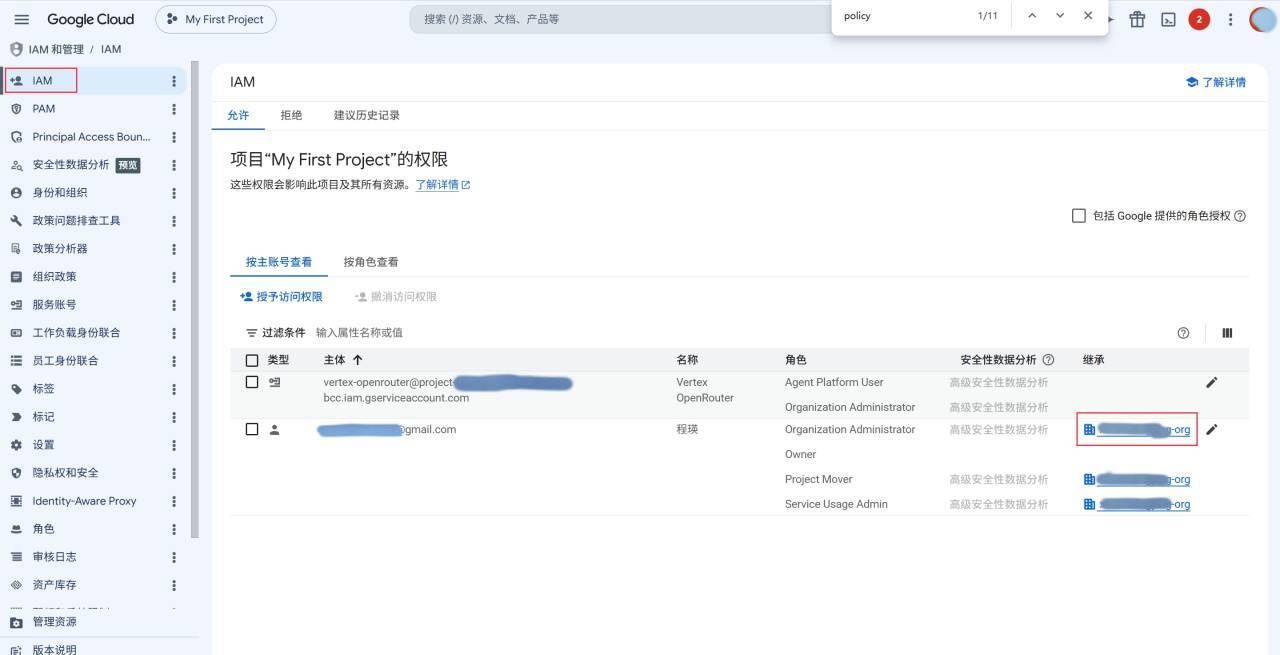Image resolution: width=1280 pixels, height=655 pixels.
Task: Open inherited org link for Project Mover
Action: pyautogui.click(x=1137, y=479)
